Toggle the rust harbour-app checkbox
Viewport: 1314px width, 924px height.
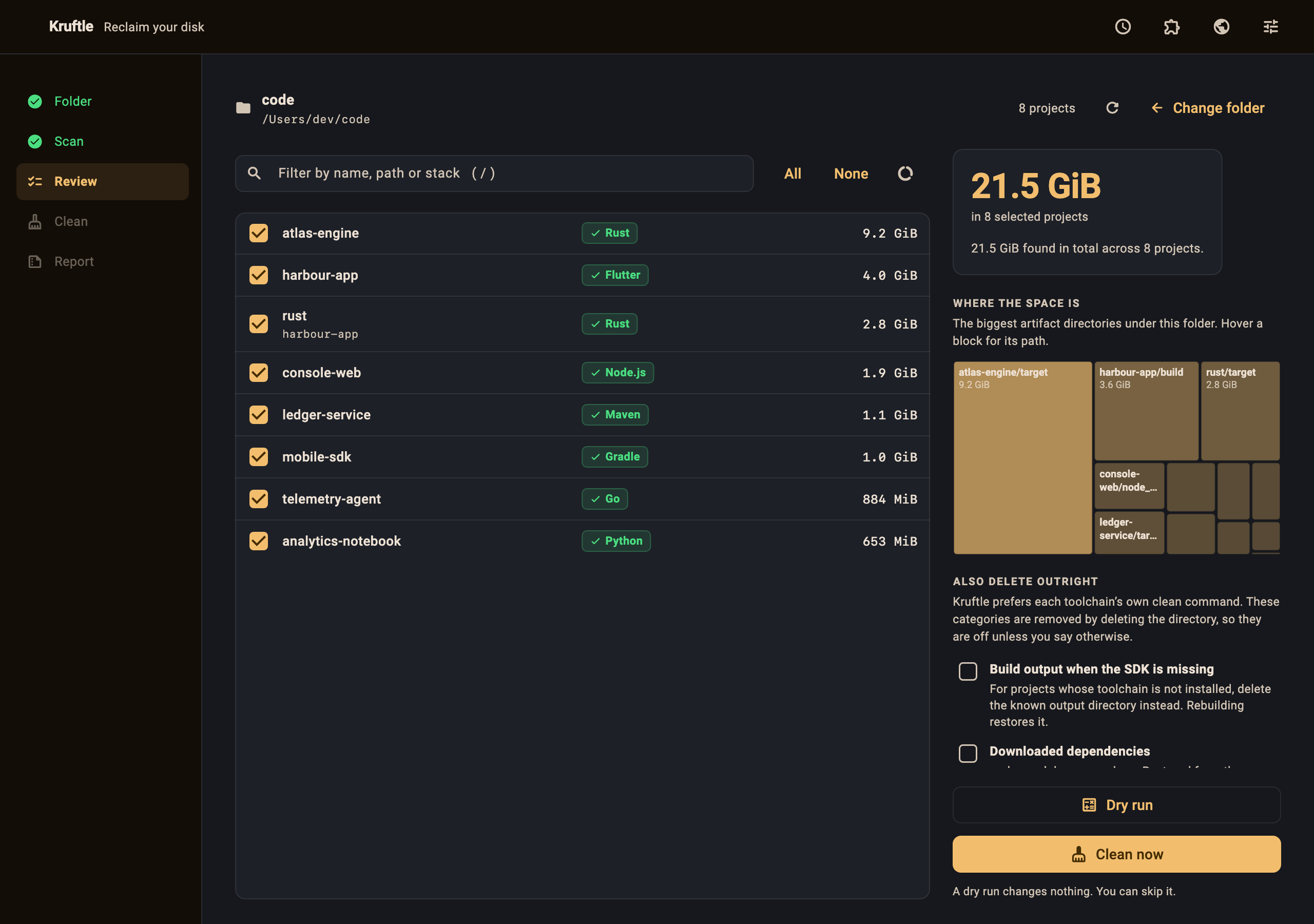click(259, 324)
